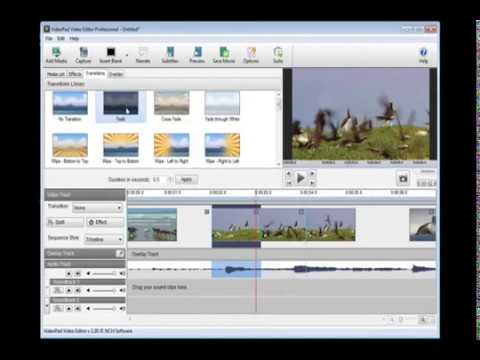Open the Help menu in menu bar
Image resolution: width=480 pixels, height=360 pixels.
pyautogui.click(x=74, y=38)
